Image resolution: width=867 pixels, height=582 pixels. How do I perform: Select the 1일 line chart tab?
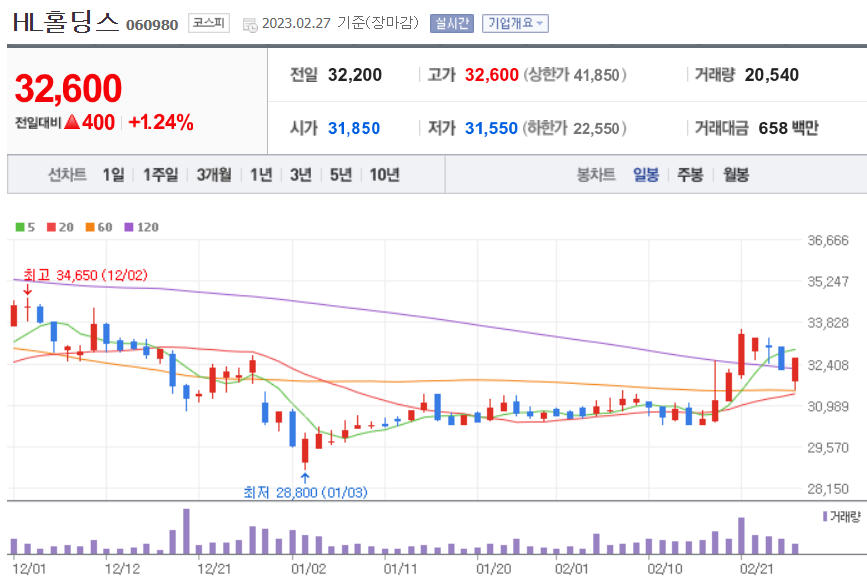point(113,175)
